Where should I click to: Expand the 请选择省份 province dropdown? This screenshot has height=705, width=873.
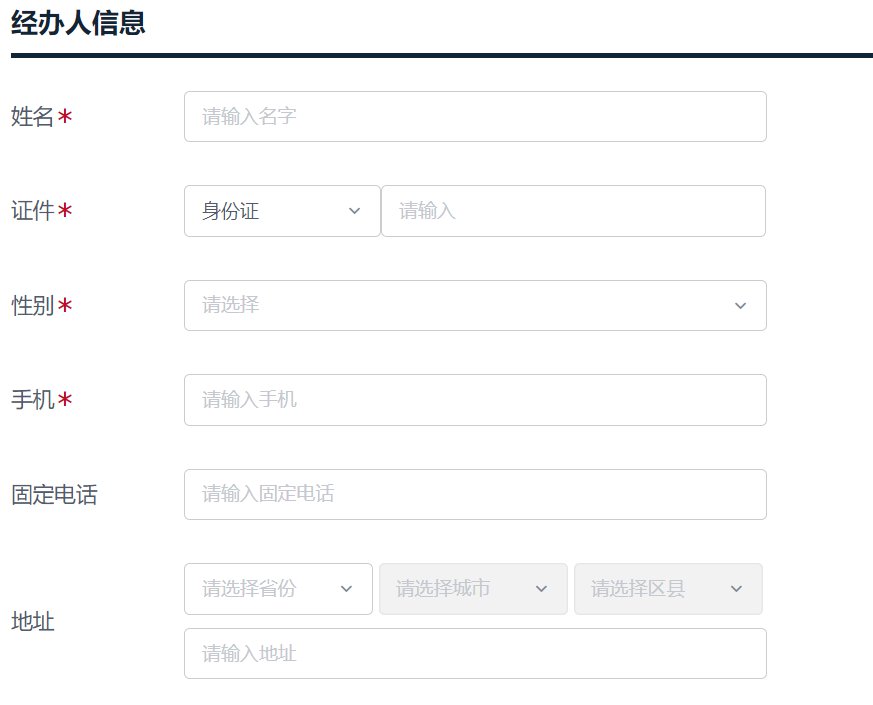(x=265, y=589)
